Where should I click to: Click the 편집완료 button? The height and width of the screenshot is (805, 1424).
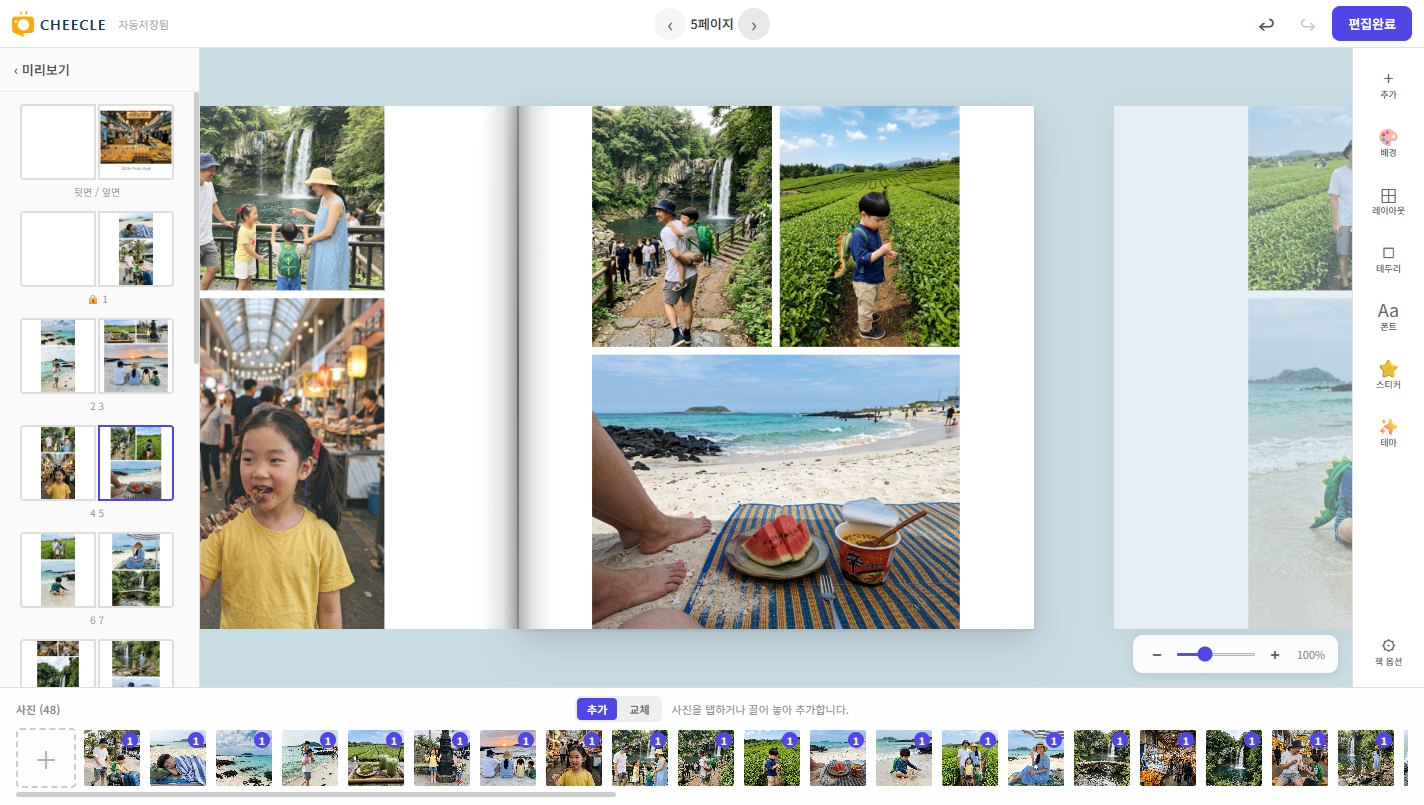[1372, 24]
